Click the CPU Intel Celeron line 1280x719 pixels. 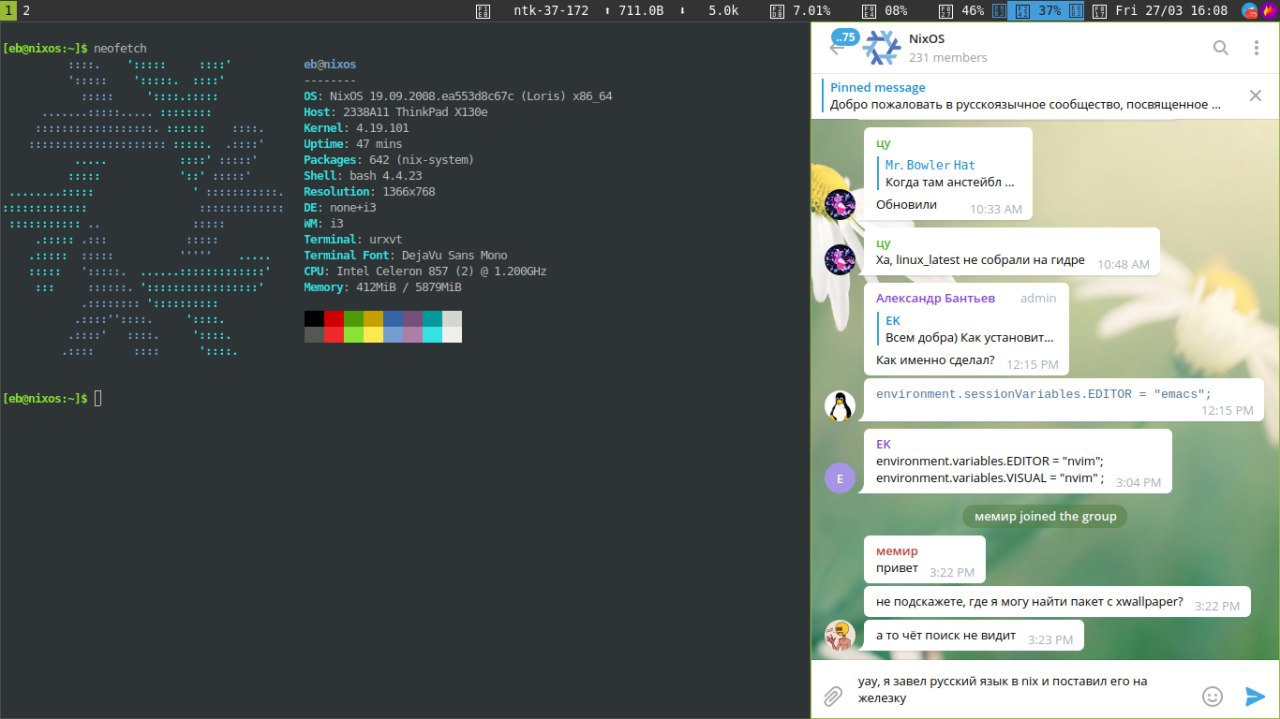tap(425, 271)
